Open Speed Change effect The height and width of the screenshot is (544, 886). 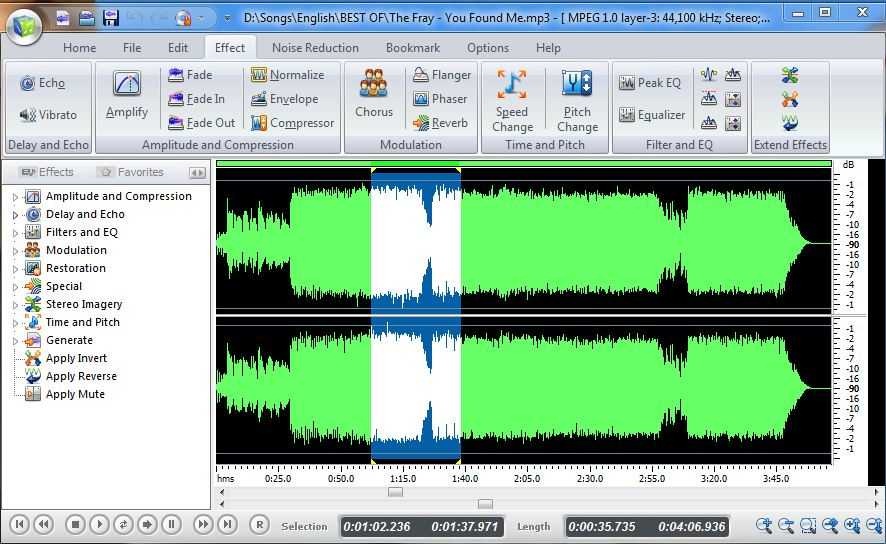512,99
